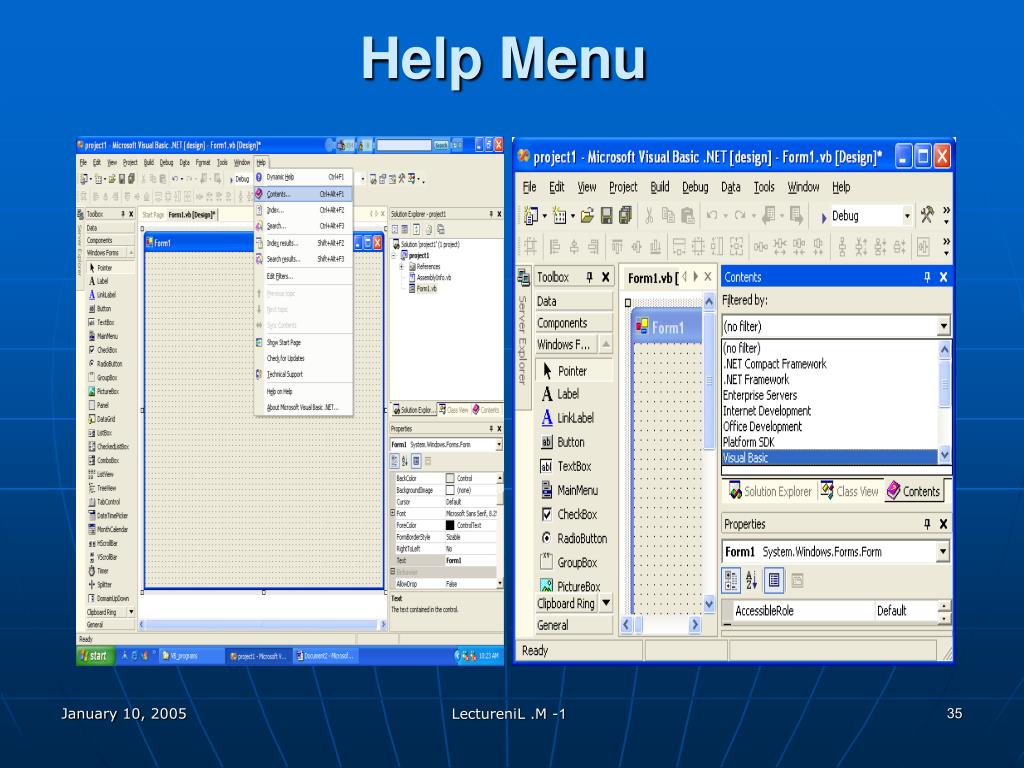Click the Save disk icon in right window
This screenshot has width=1024, height=768.
tap(607, 215)
